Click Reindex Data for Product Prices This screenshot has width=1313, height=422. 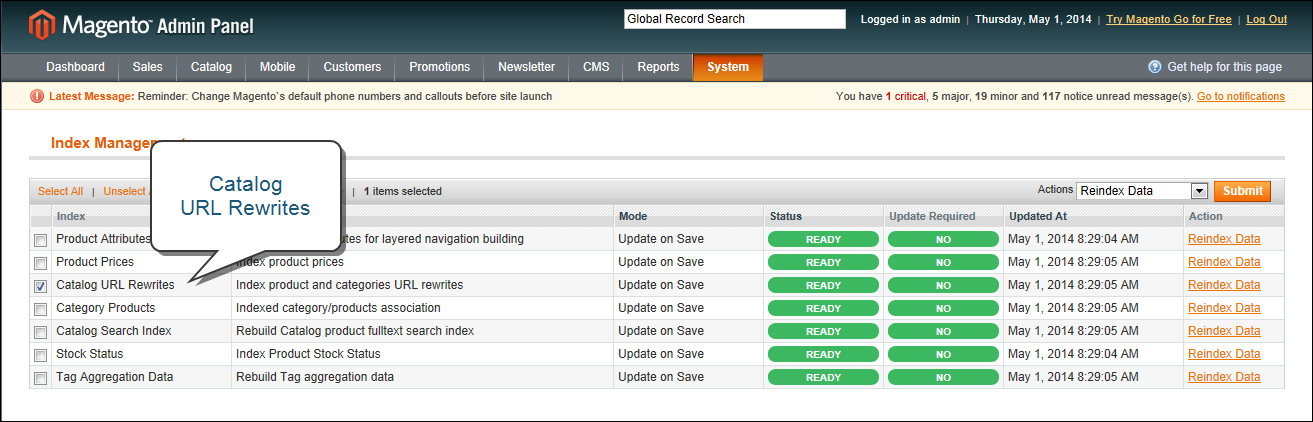click(1224, 262)
